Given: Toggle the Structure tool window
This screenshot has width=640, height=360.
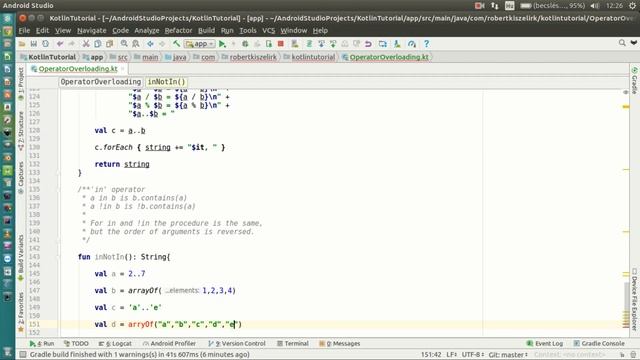Looking at the screenshot, I should click(21, 131).
